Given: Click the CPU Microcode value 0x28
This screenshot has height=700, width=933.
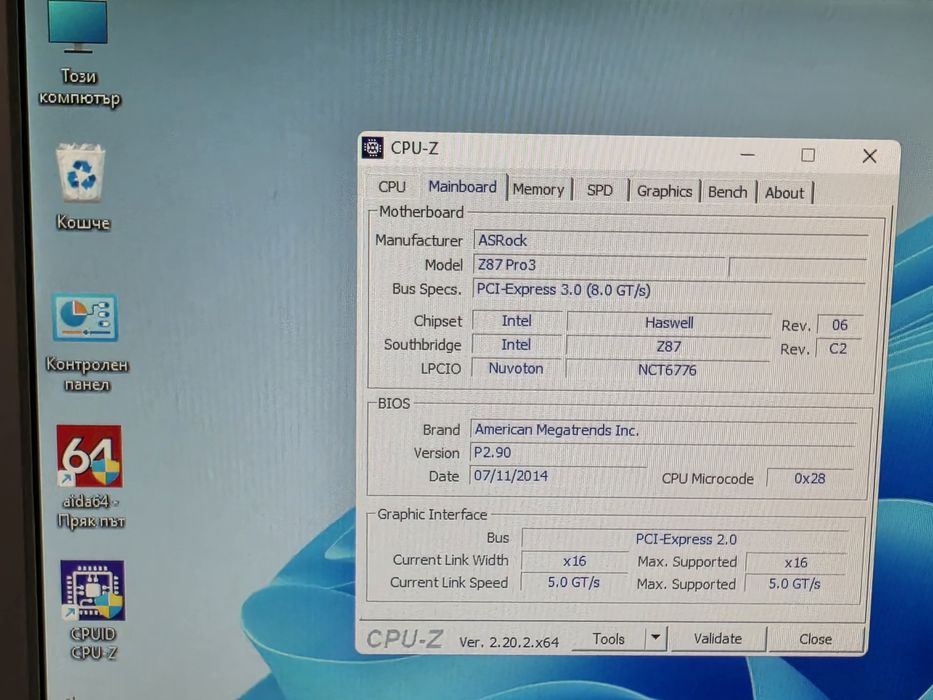Looking at the screenshot, I should [x=810, y=479].
